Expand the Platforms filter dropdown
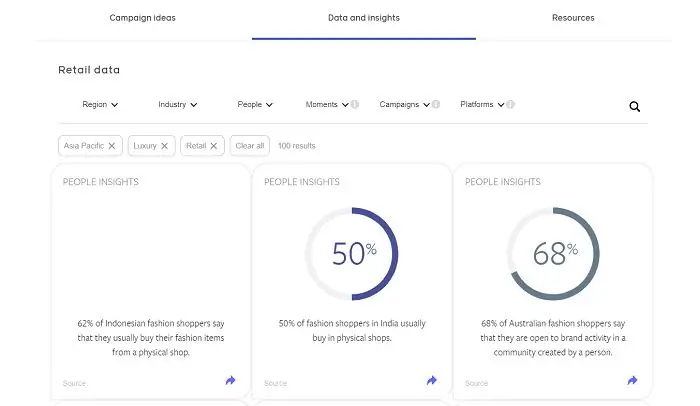The width and height of the screenshot is (700, 406). 482,104
